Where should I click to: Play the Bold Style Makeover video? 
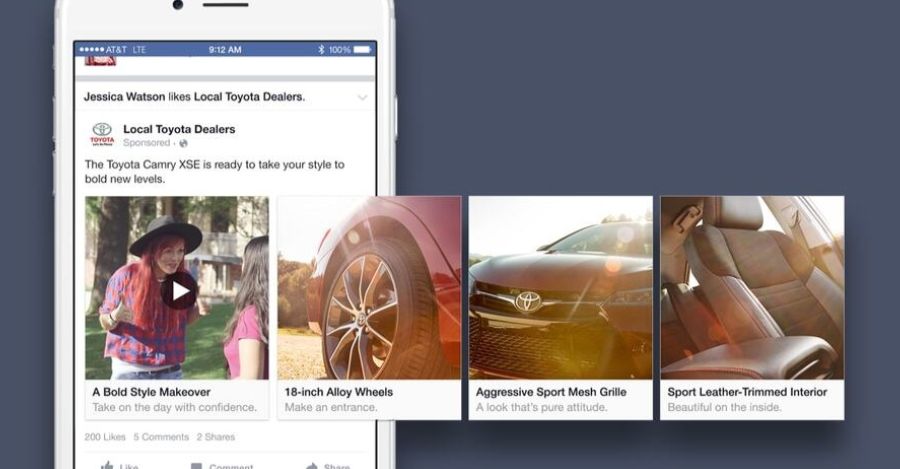click(180, 291)
